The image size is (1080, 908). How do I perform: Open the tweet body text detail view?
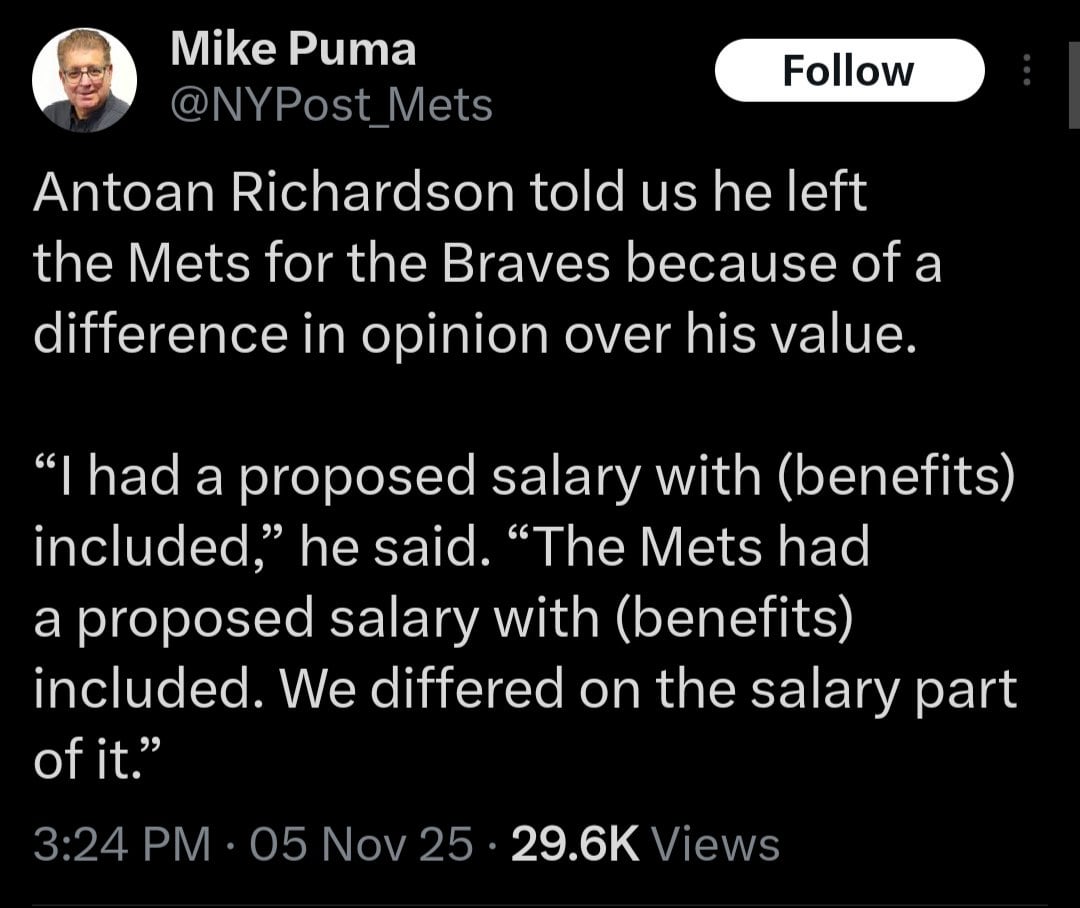pos(480,260)
